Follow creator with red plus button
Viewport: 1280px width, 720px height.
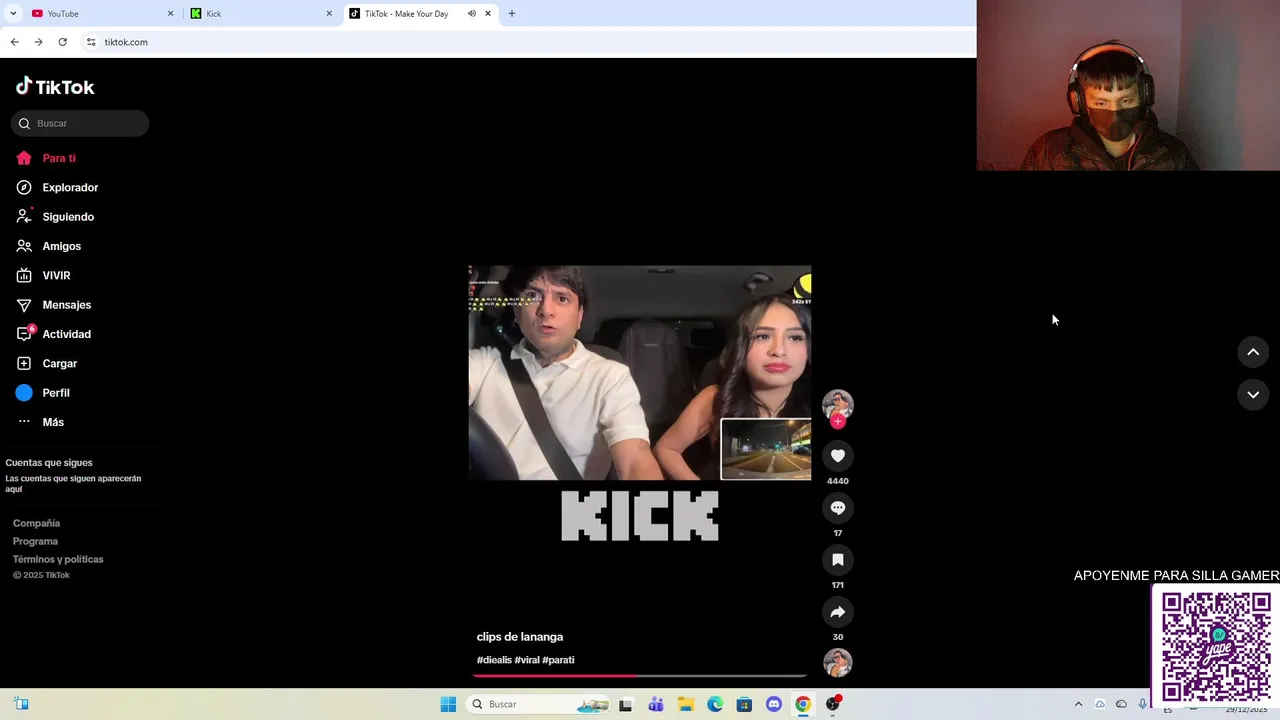coord(838,422)
